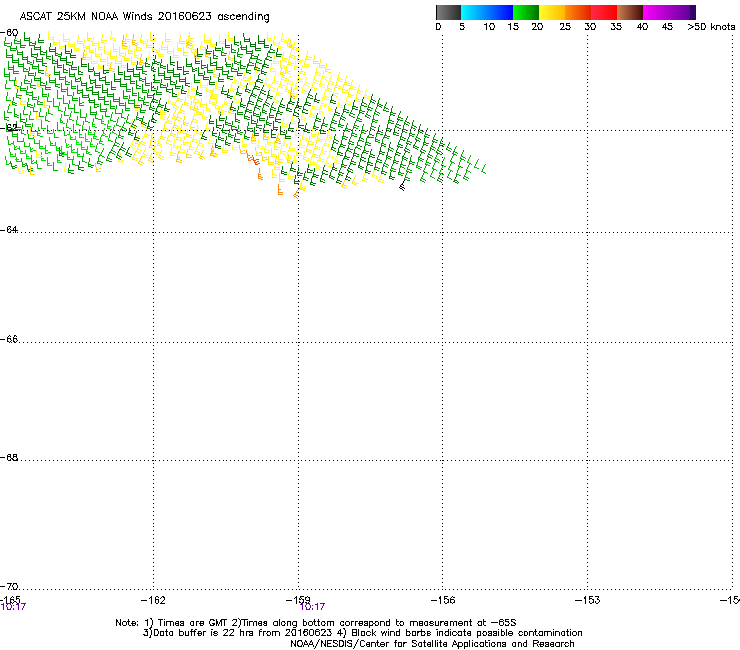Click the latitude label -68

point(9,458)
